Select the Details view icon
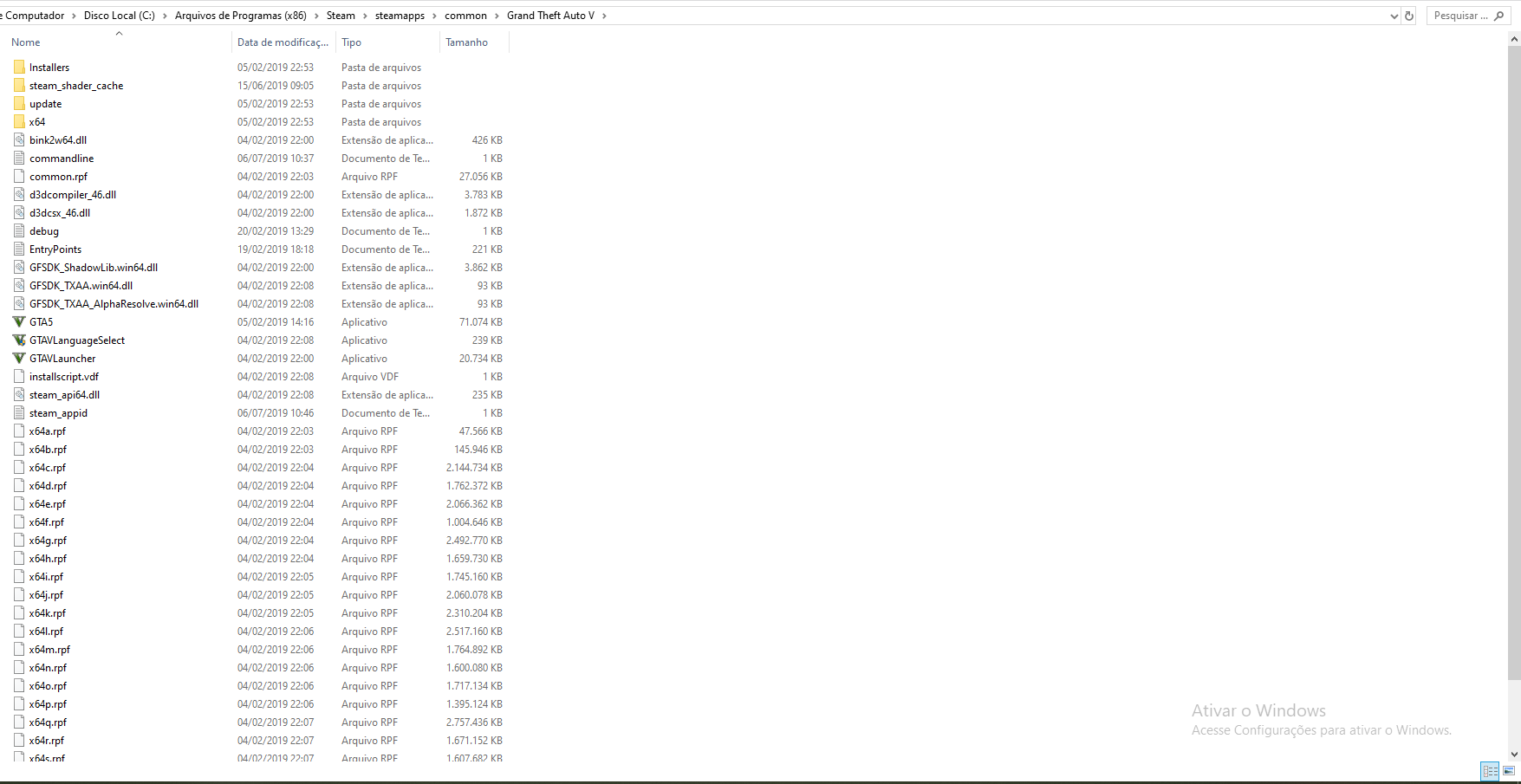Image resolution: width=1521 pixels, height=784 pixels. 1489,770
